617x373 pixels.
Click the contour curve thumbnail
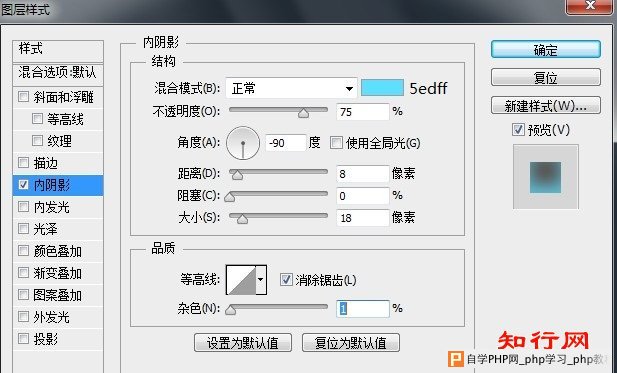coord(241,280)
